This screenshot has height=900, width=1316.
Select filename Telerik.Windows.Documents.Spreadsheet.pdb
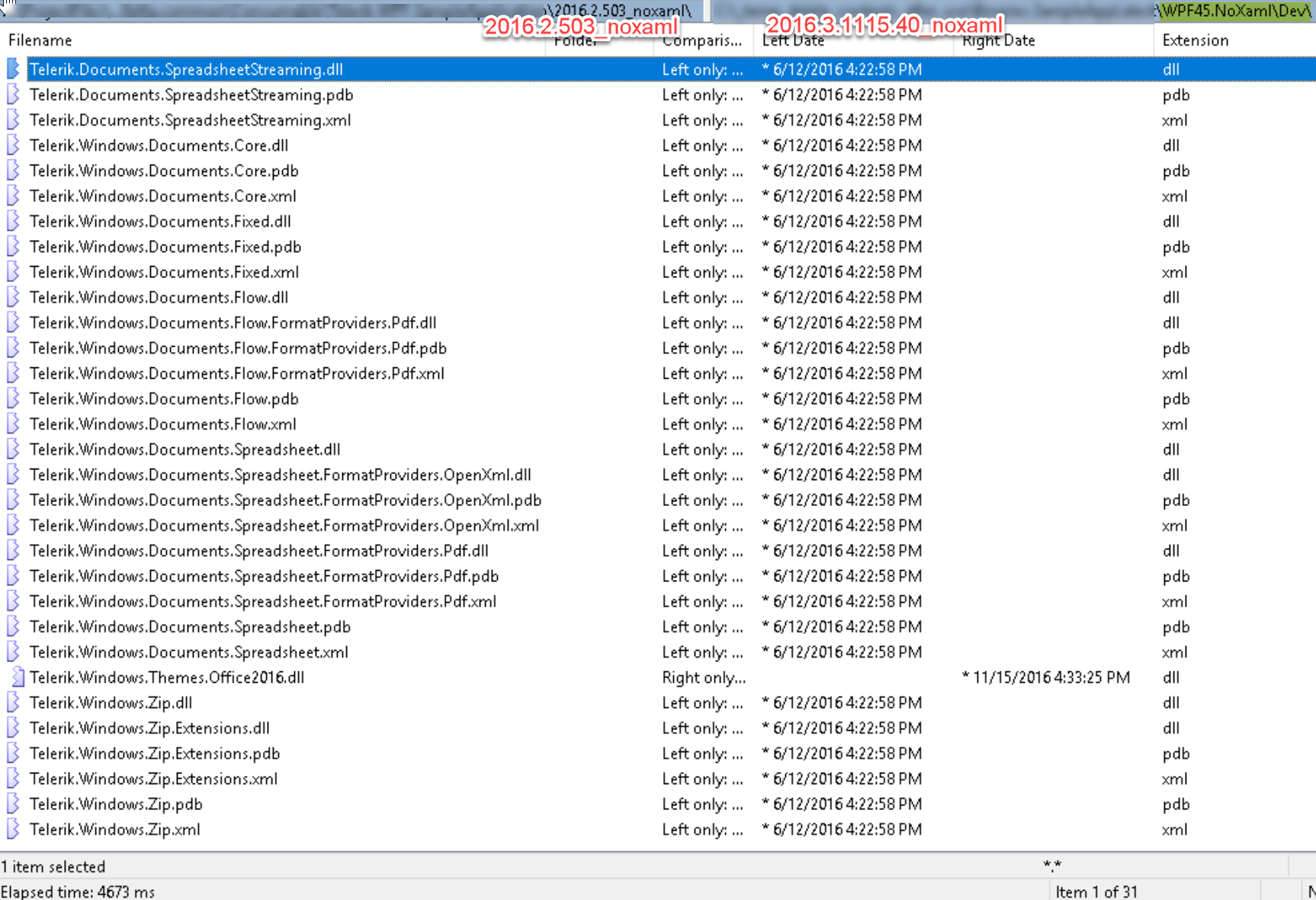coord(191,626)
